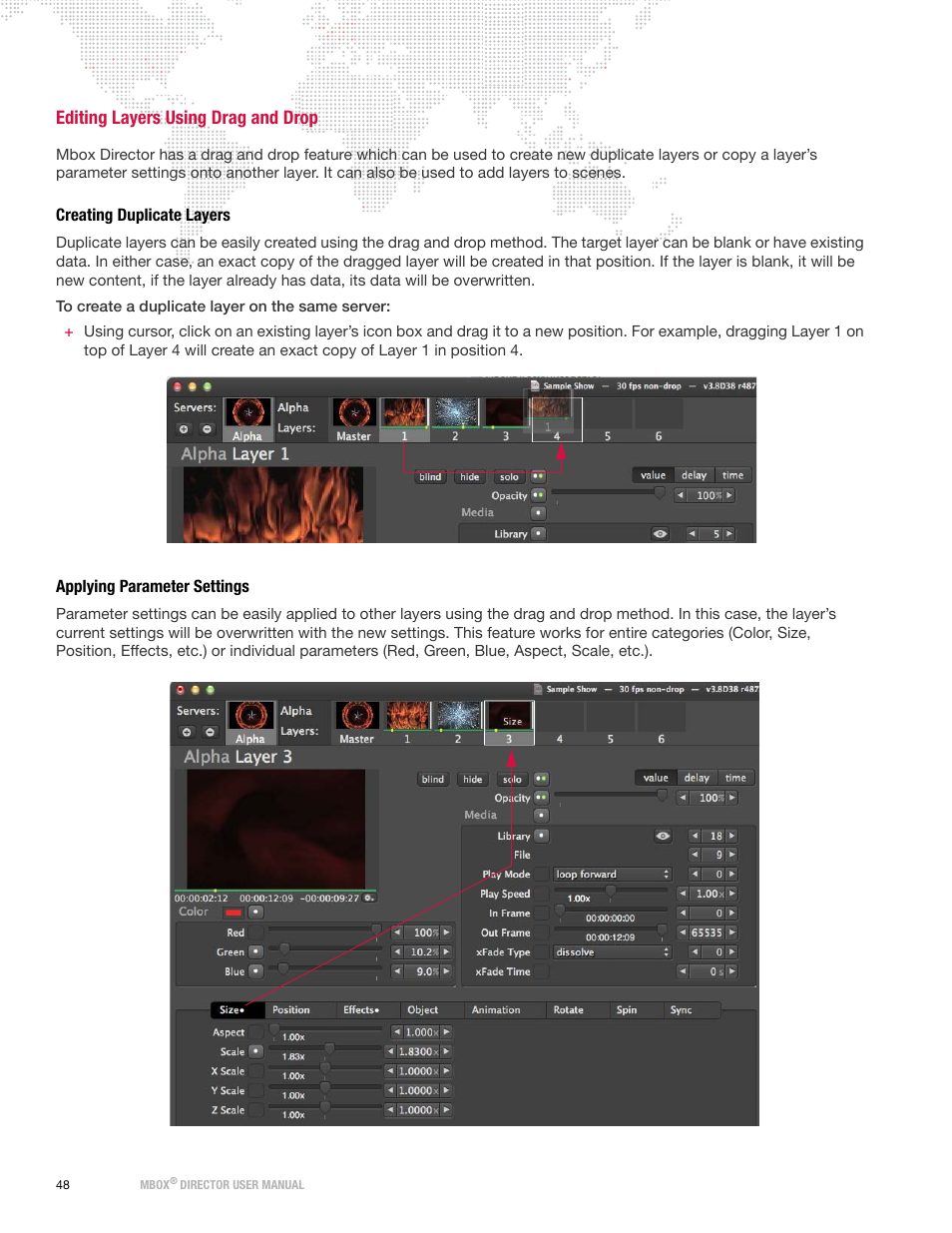Click blind button in Layer 1 panel
Screen dimensions: 952x1233
(430, 477)
